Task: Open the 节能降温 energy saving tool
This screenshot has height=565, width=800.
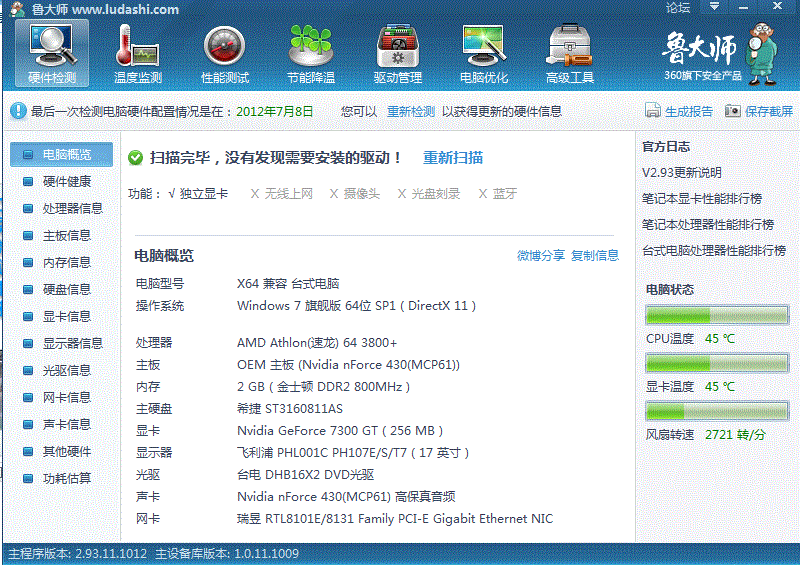Action: tap(311, 54)
